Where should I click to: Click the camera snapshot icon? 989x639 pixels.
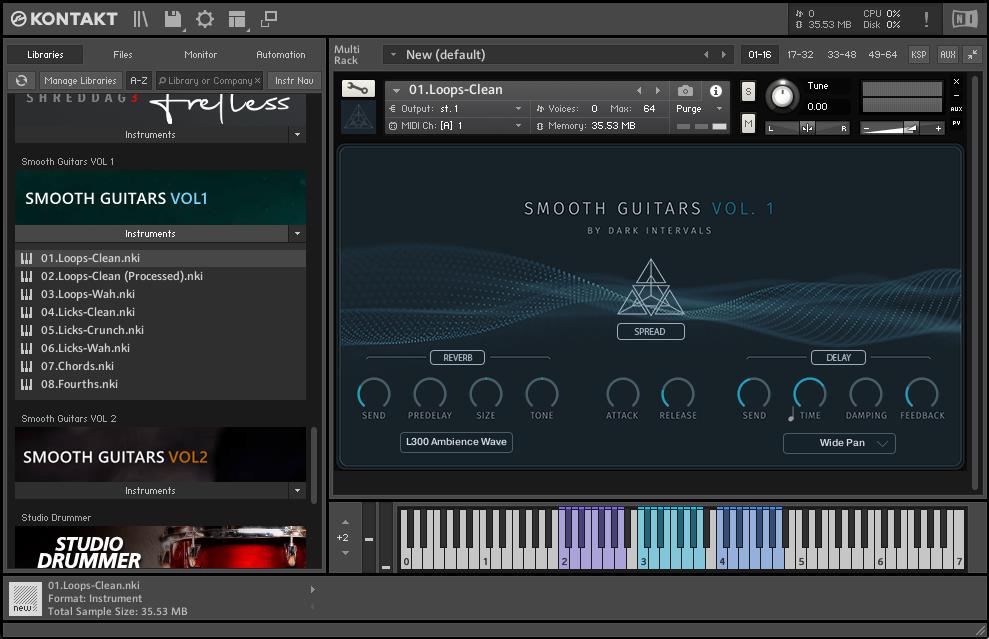point(685,91)
